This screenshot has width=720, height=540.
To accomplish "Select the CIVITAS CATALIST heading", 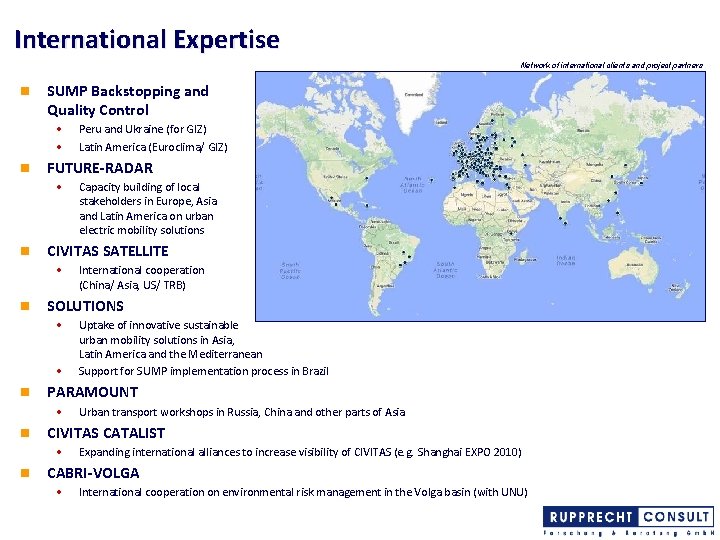I will click(x=106, y=433).
